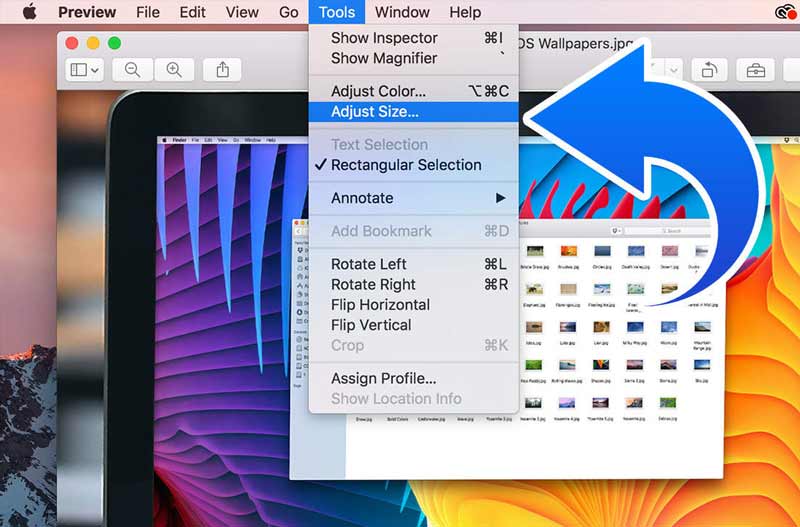
Task: Choose Flip Horizontal menu item
Action: (x=414, y=305)
